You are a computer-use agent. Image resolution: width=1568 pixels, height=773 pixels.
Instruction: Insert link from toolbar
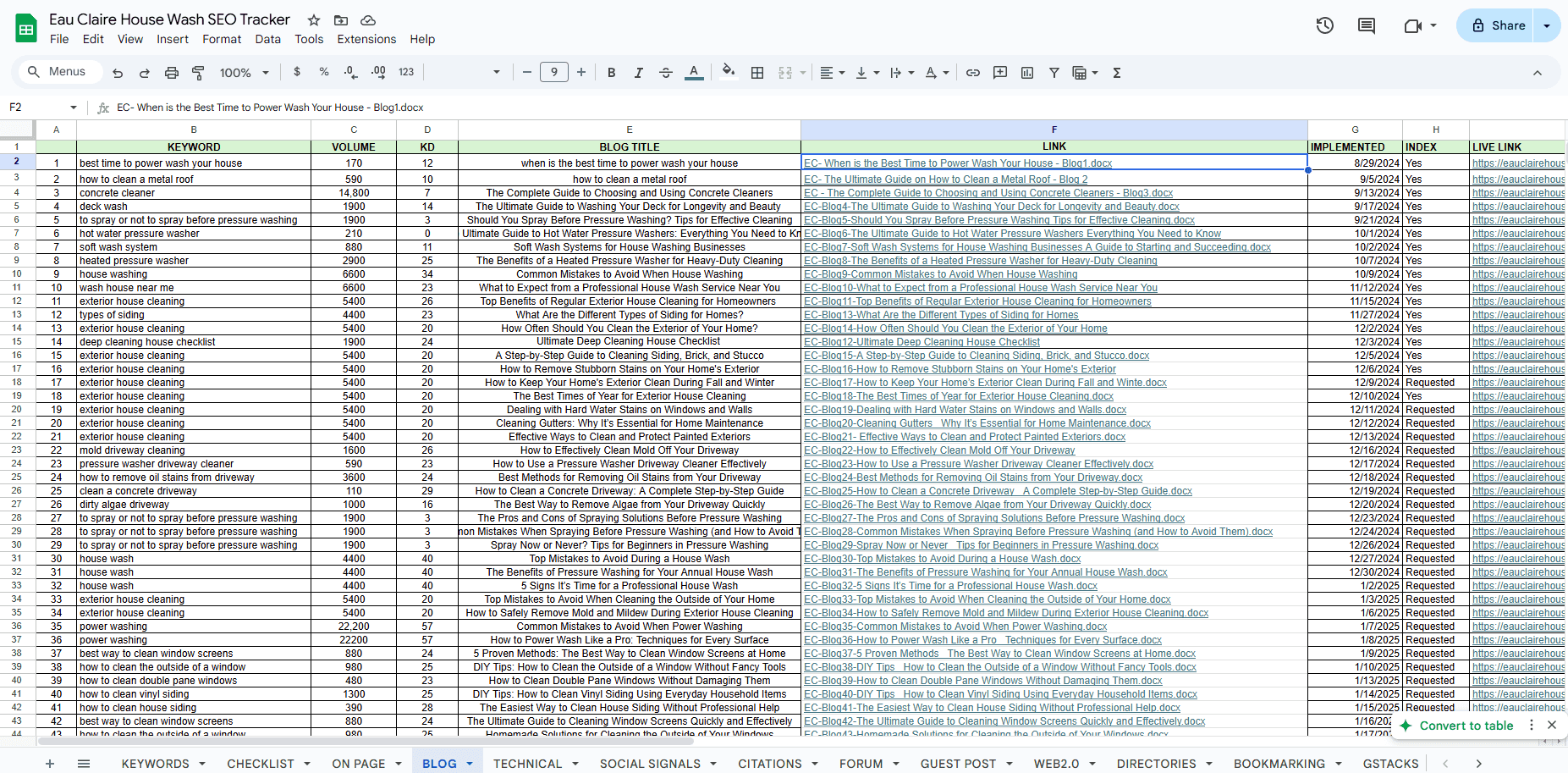tap(973, 73)
